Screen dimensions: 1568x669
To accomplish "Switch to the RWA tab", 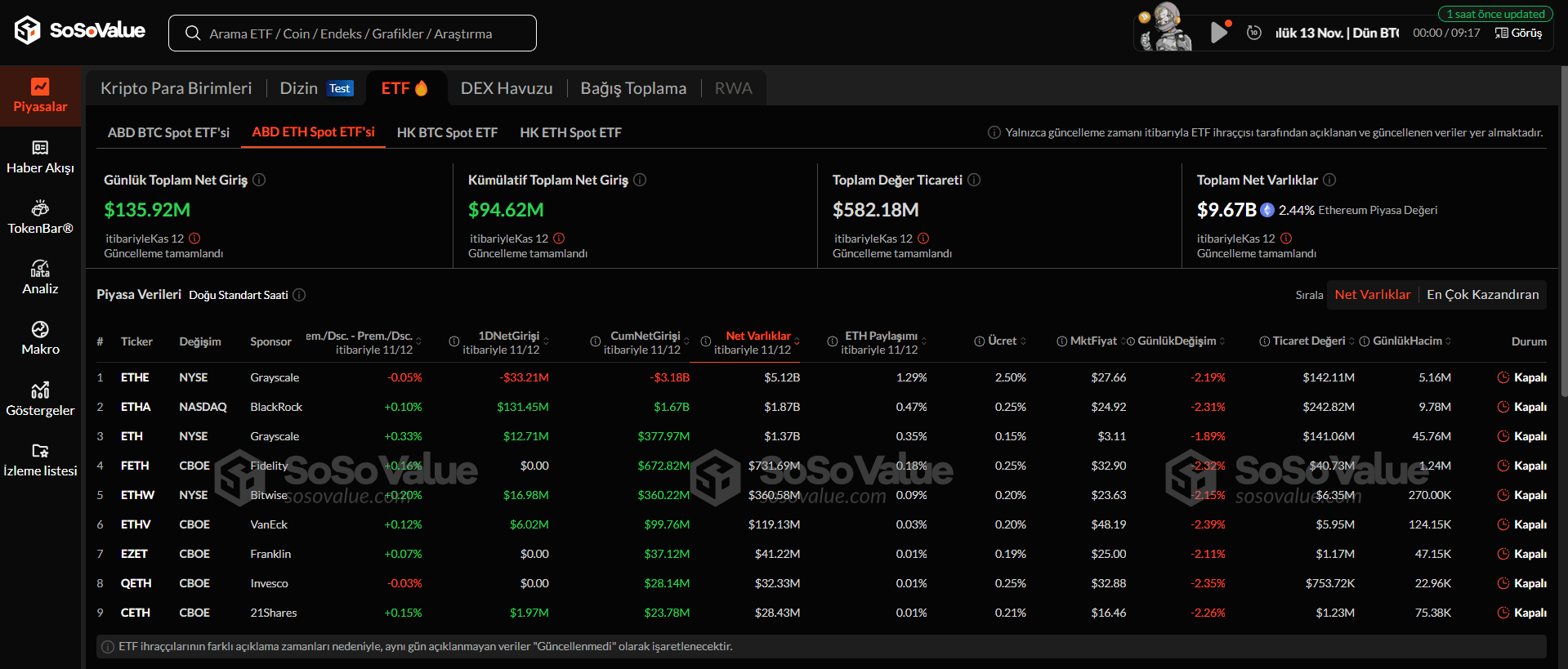I will click(733, 88).
